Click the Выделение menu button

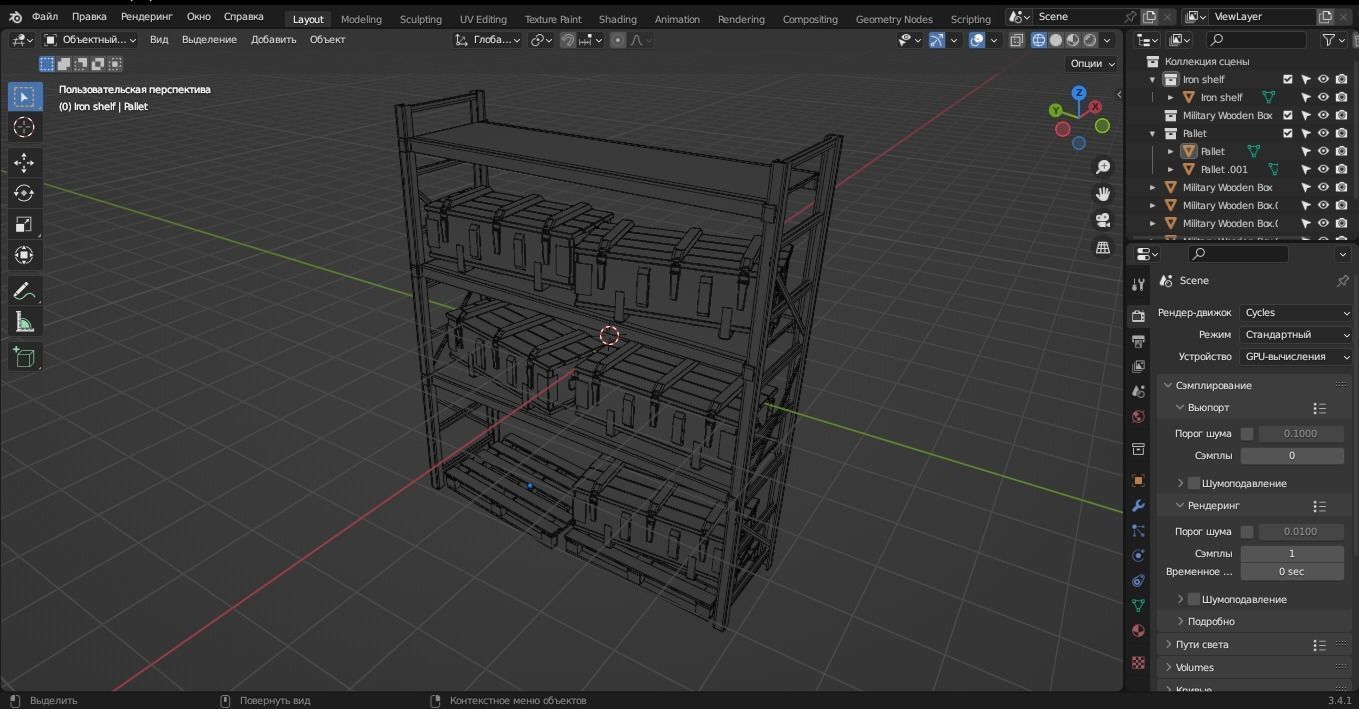tap(209, 40)
